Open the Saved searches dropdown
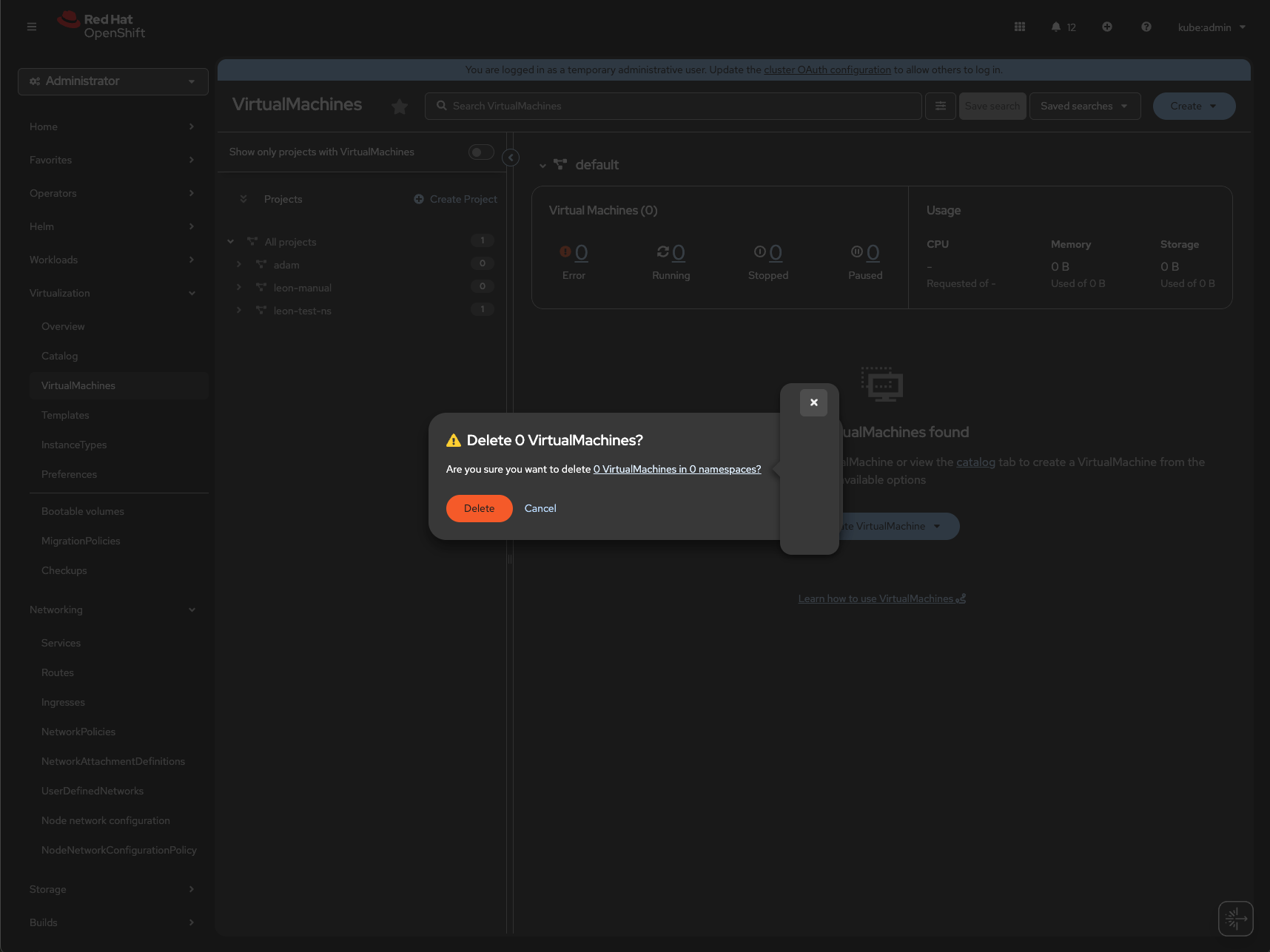The image size is (1270, 952). click(1084, 106)
